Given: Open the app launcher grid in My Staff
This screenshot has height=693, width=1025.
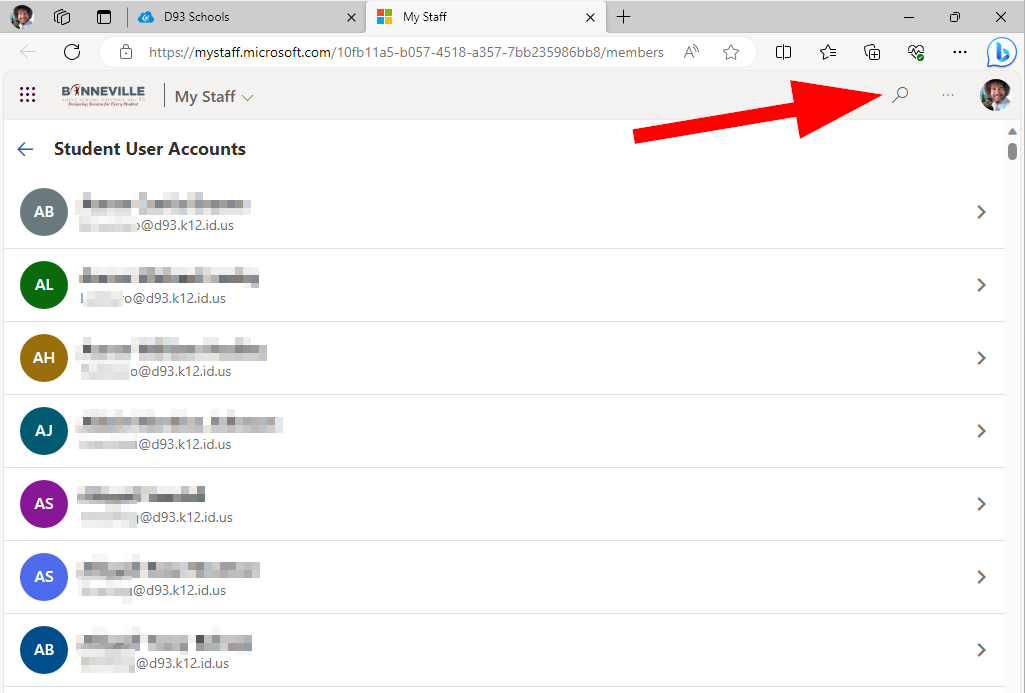Looking at the screenshot, I should click(x=27, y=94).
